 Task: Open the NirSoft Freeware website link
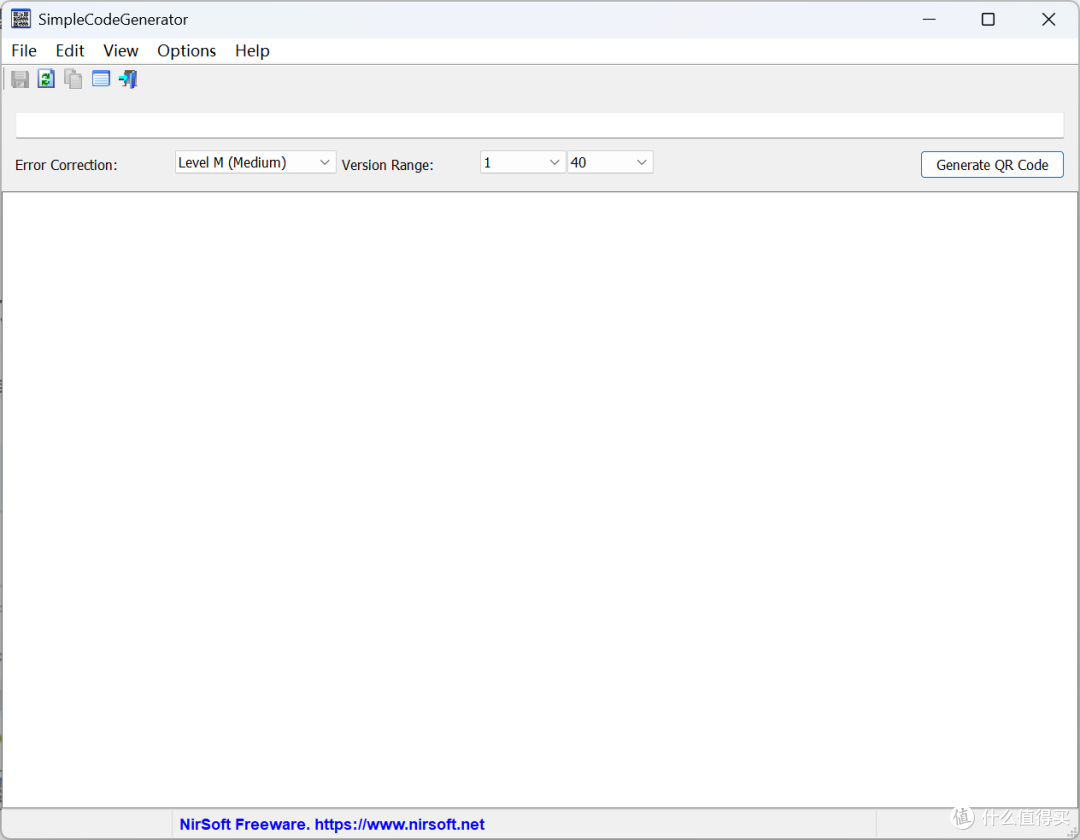coord(332,824)
